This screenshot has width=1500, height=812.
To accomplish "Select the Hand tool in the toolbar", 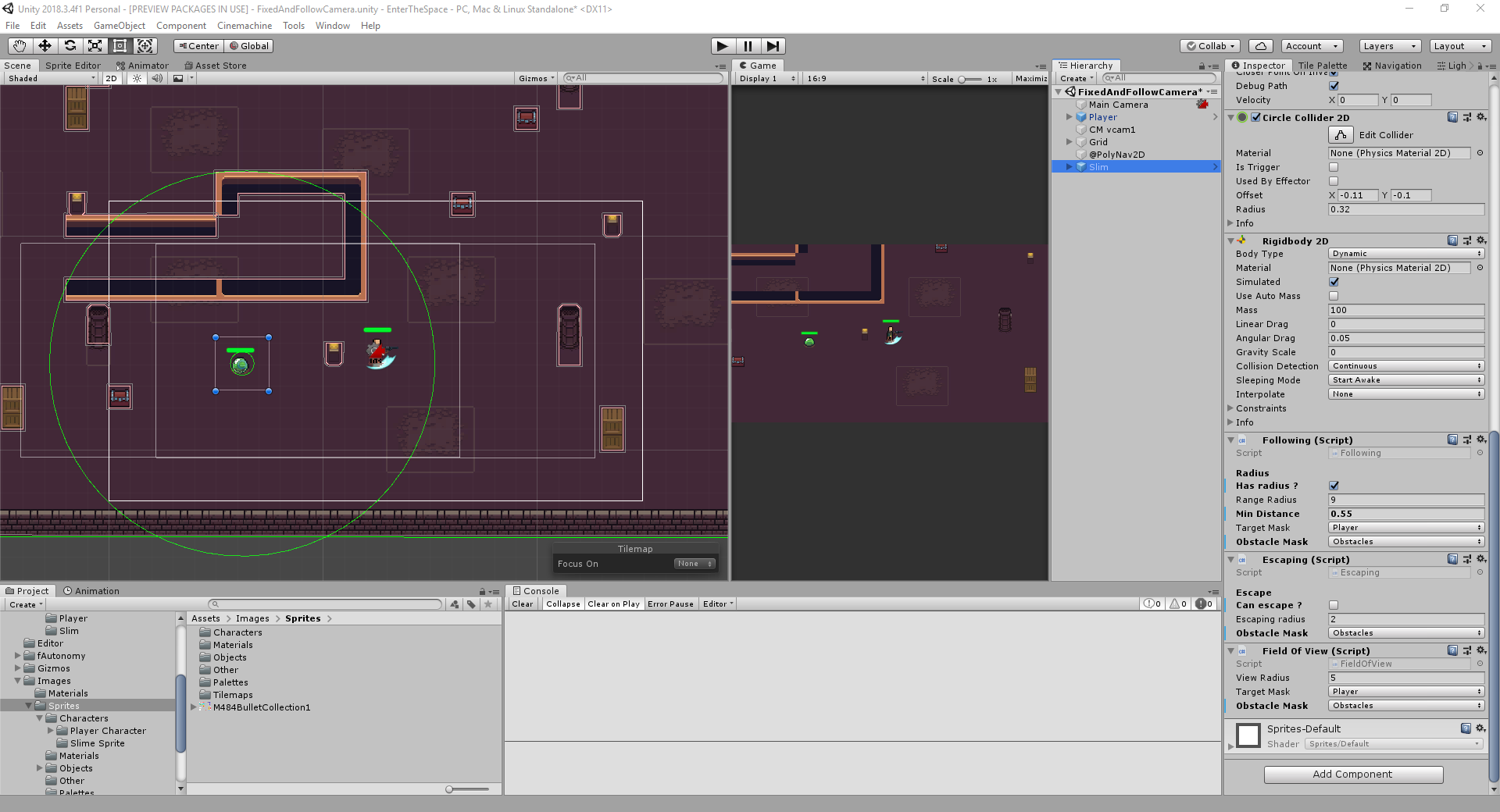I will [x=18, y=46].
